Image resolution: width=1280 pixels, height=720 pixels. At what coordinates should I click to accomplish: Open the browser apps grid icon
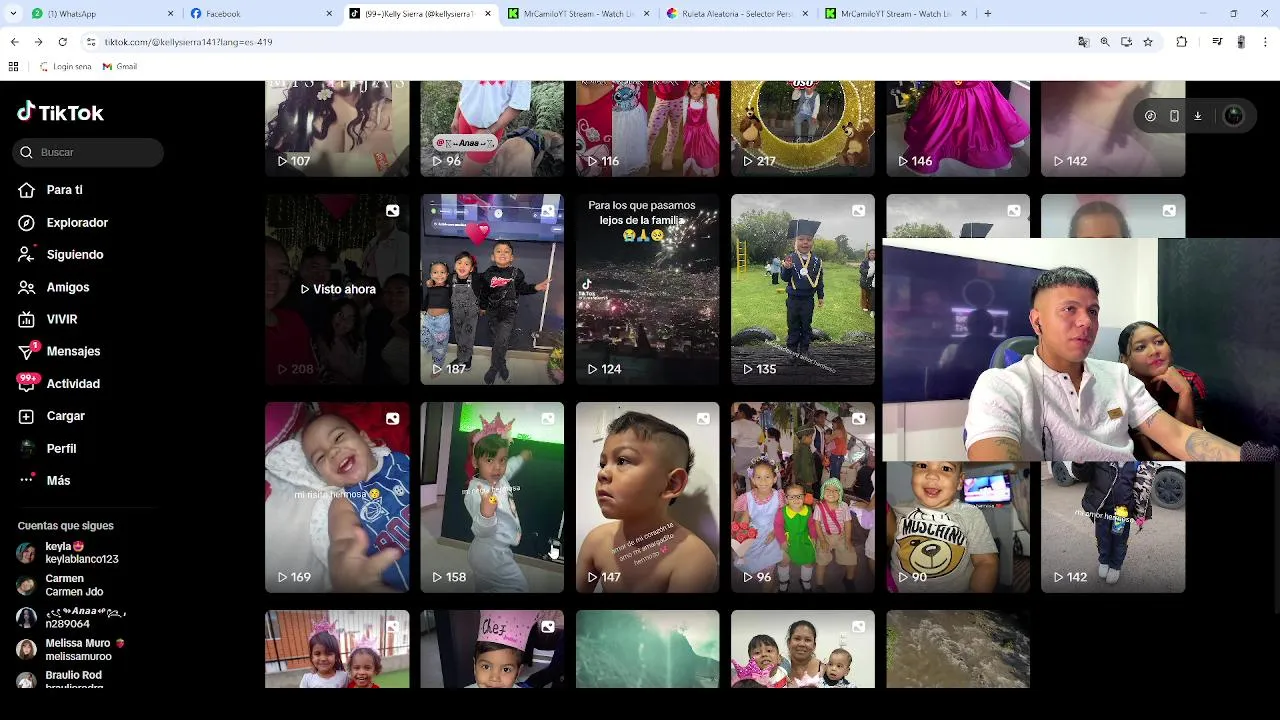click(x=13, y=67)
